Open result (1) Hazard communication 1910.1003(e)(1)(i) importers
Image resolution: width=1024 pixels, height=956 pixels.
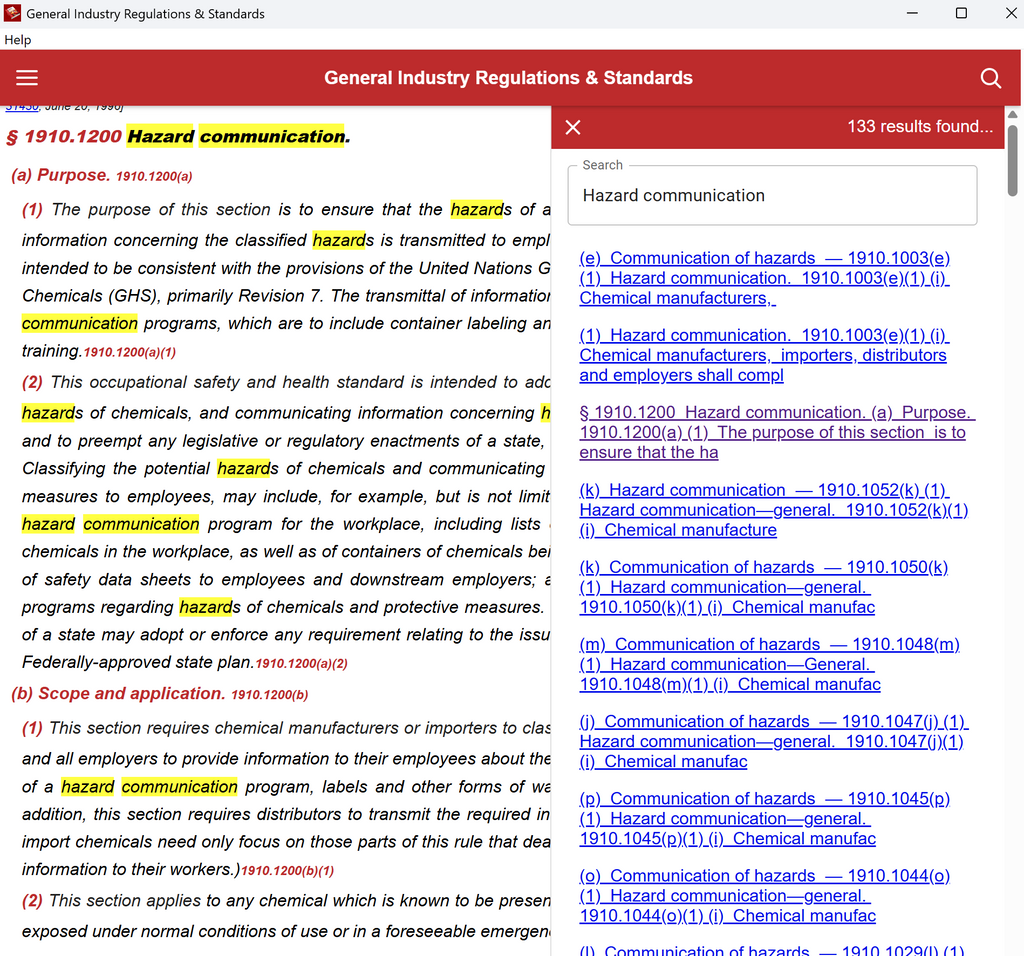[764, 355]
